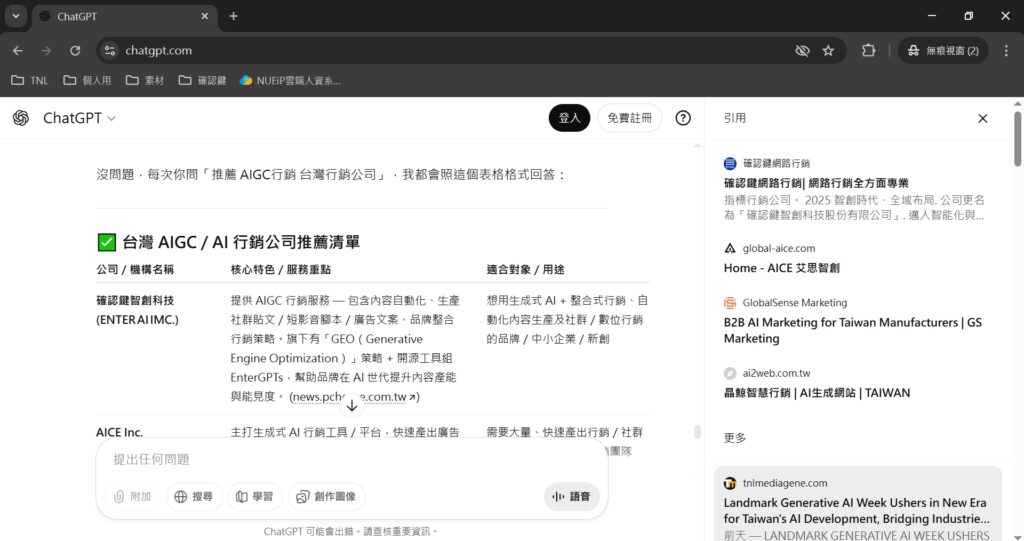1024x541 pixels.
Task: Open the 個人用 bookmarks folder
Action: [x=87, y=80]
